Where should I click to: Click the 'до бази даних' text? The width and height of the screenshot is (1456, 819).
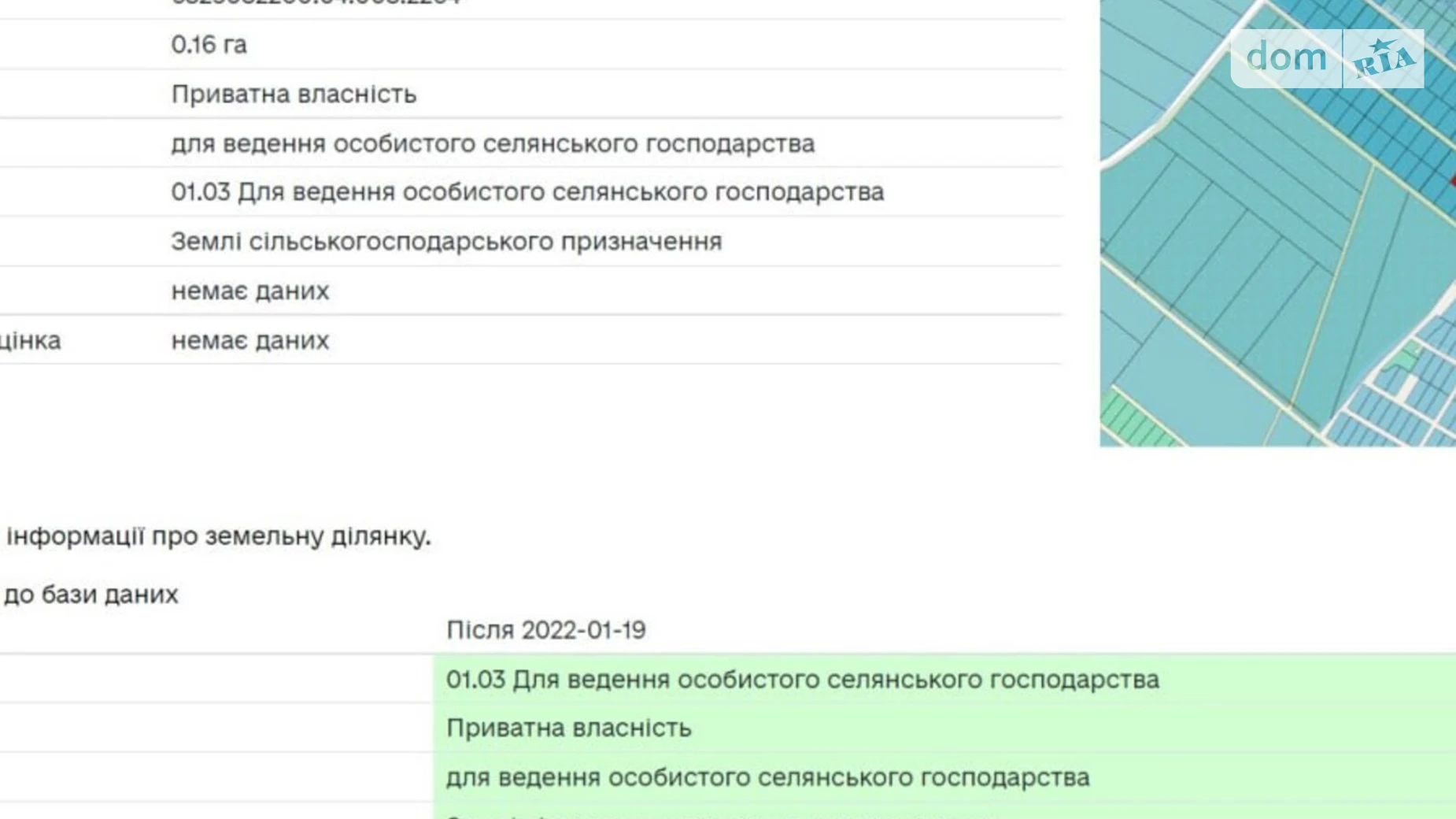click(91, 595)
